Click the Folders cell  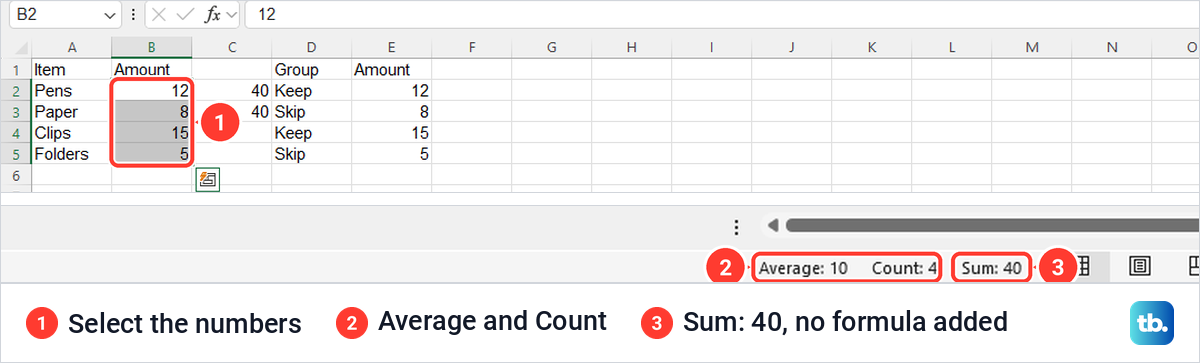click(72, 154)
